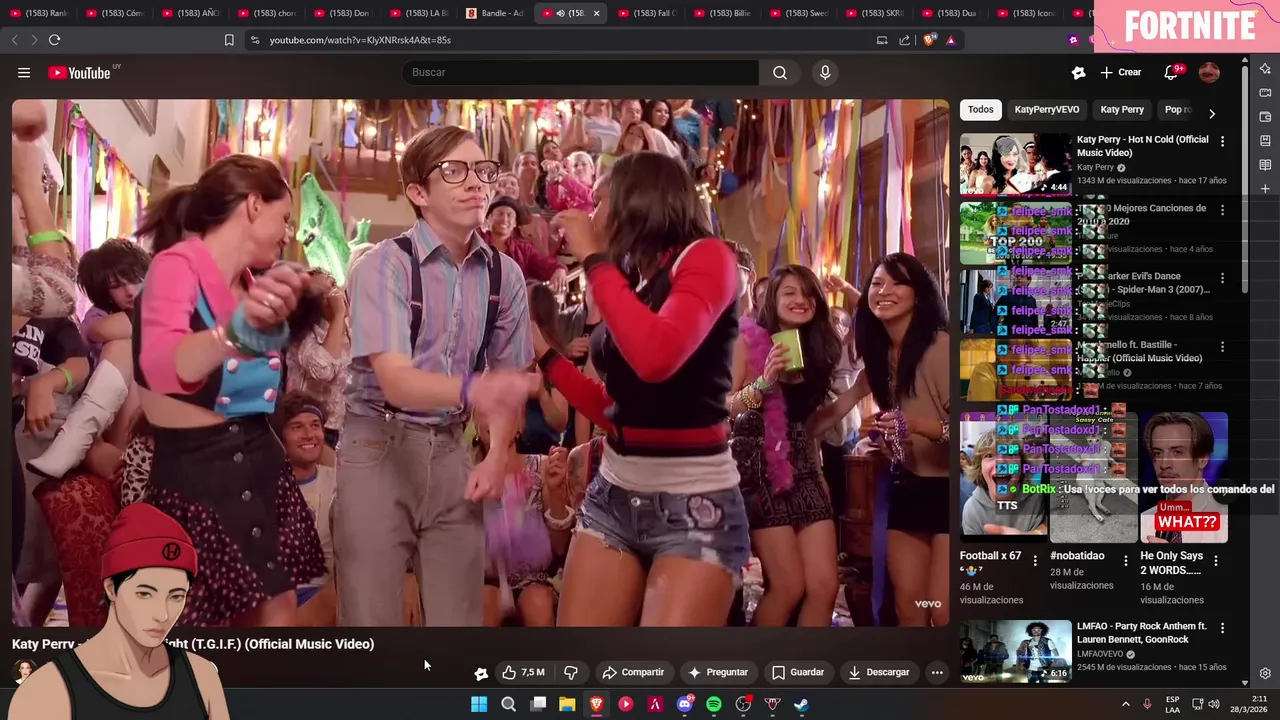The image size is (1280, 720).
Task: Switch to the Bandle browser tab
Action: click(496, 13)
